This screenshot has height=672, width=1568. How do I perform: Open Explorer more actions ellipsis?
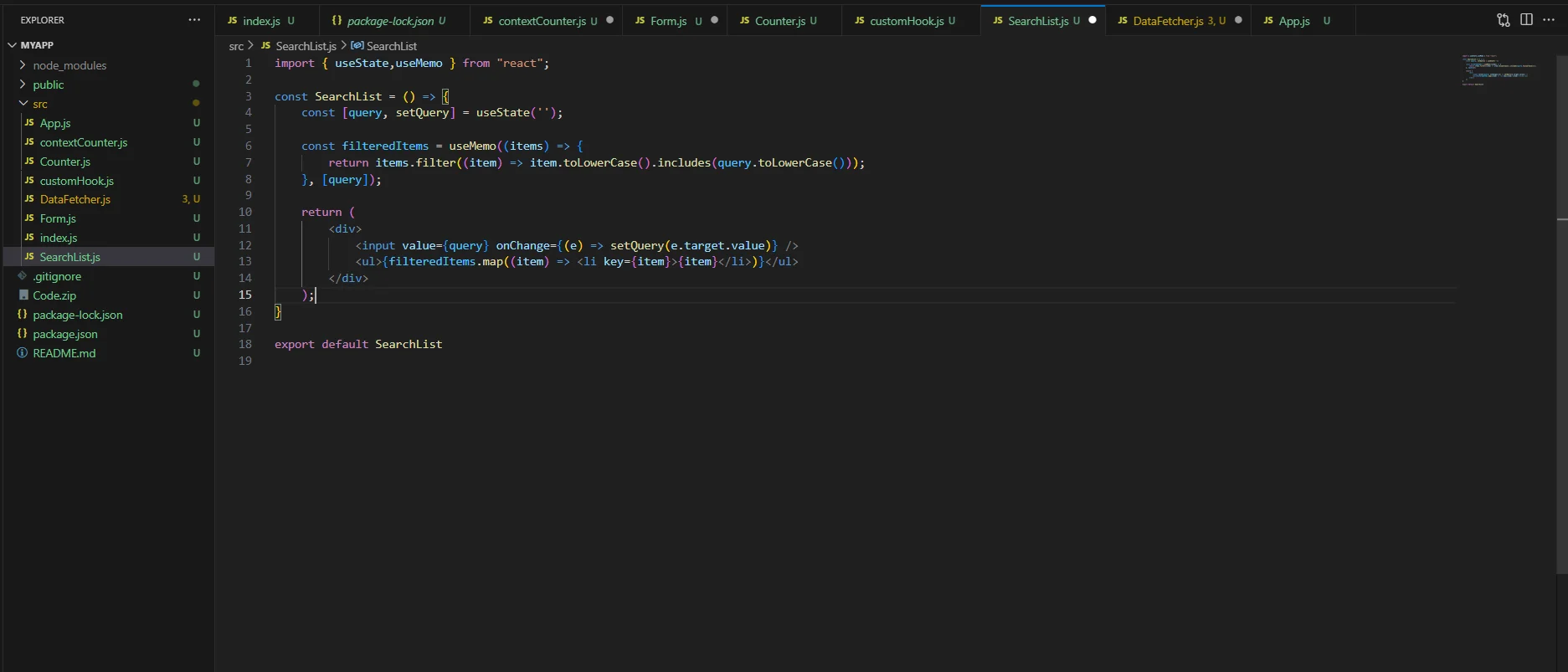click(194, 20)
